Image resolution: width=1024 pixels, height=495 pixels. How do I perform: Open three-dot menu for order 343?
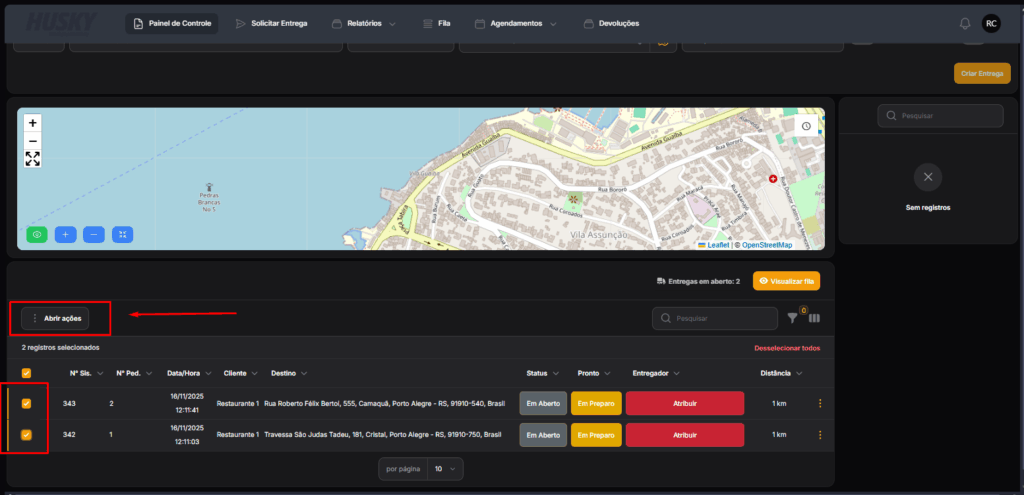coord(820,404)
